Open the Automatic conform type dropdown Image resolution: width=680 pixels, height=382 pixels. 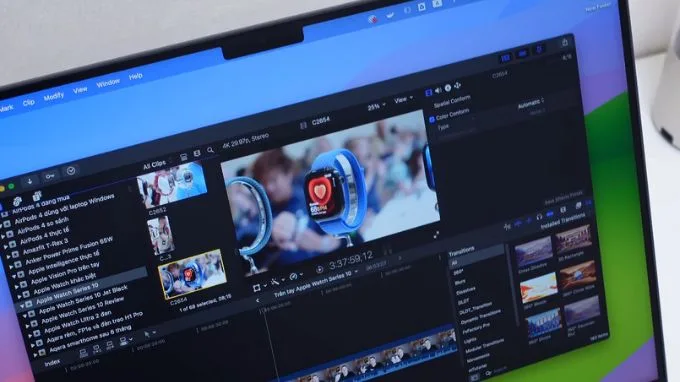click(531, 104)
